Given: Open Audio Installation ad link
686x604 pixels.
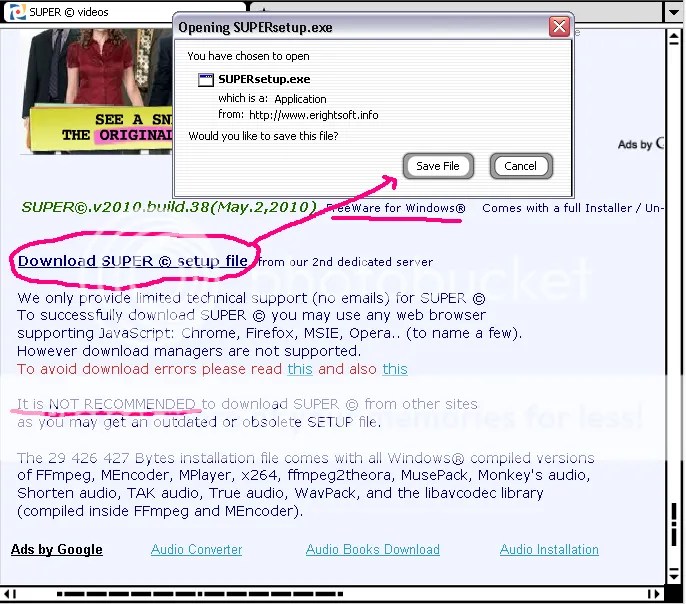Looking at the screenshot, I should (x=549, y=549).
